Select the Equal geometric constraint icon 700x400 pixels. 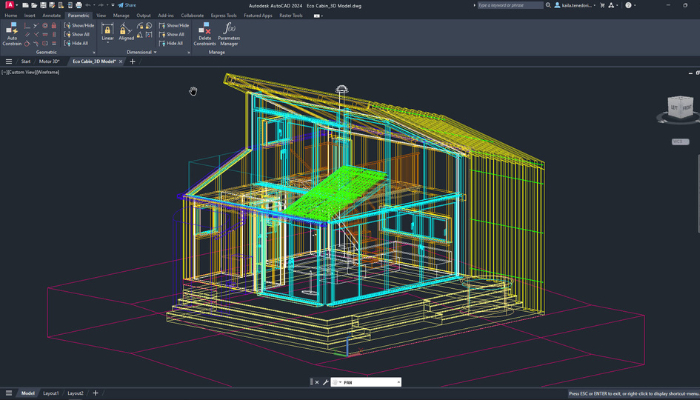click(x=54, y=43)
